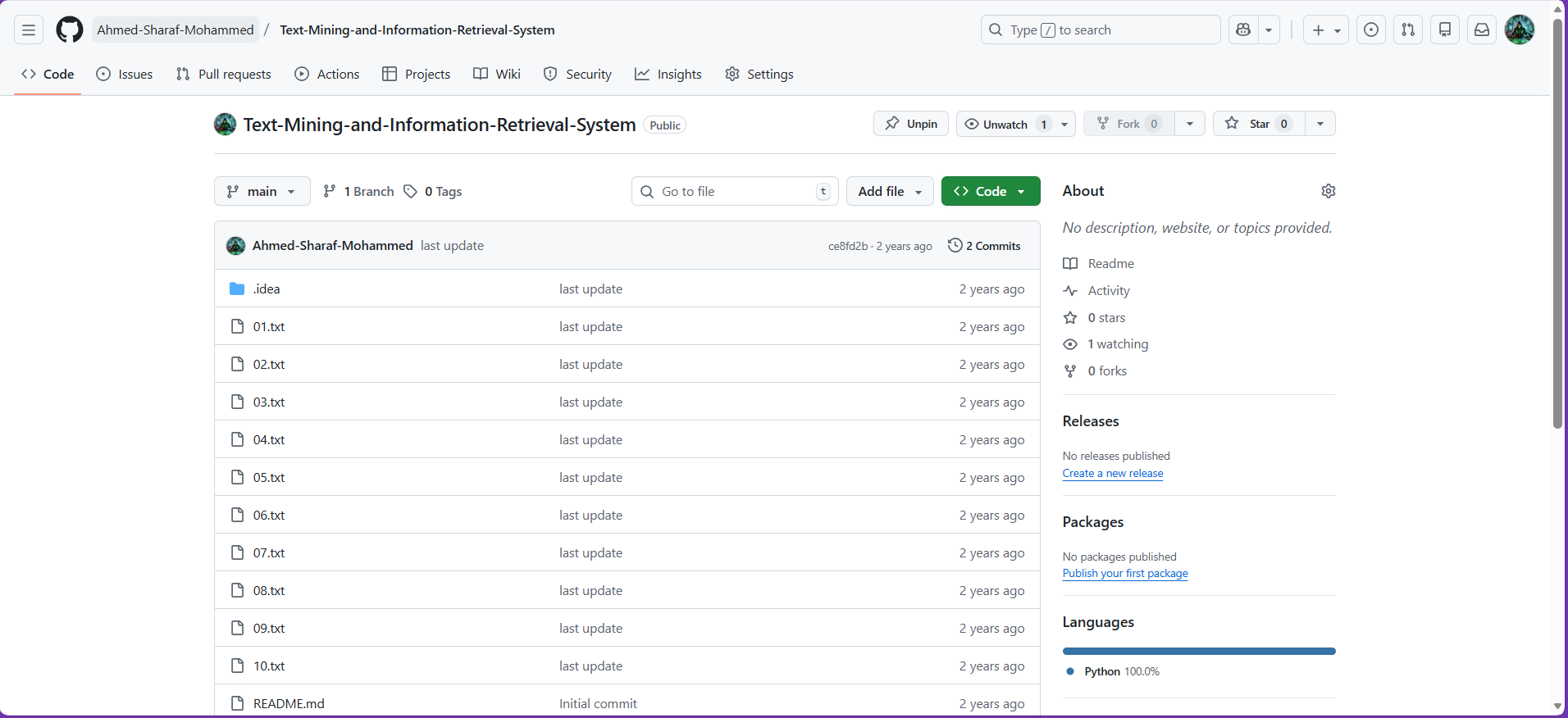Open the hamburger navigation menu
The height and width of the screenshot is (718, 1568).
click(x=29, y=30)
